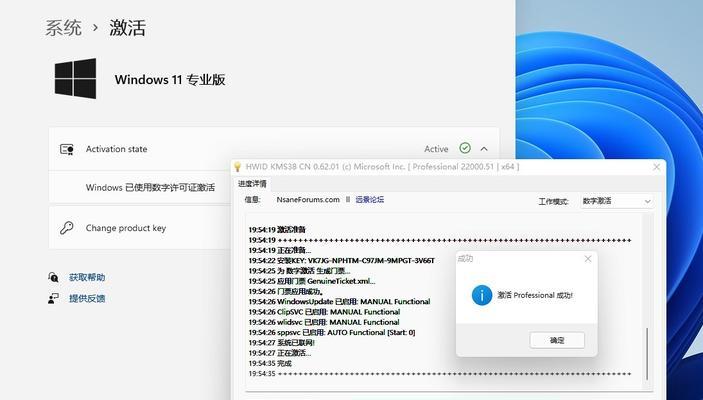Click the green Active checkmark icon
The width and height of the screenshot is (703, 400).
click(x=465, y=148)
